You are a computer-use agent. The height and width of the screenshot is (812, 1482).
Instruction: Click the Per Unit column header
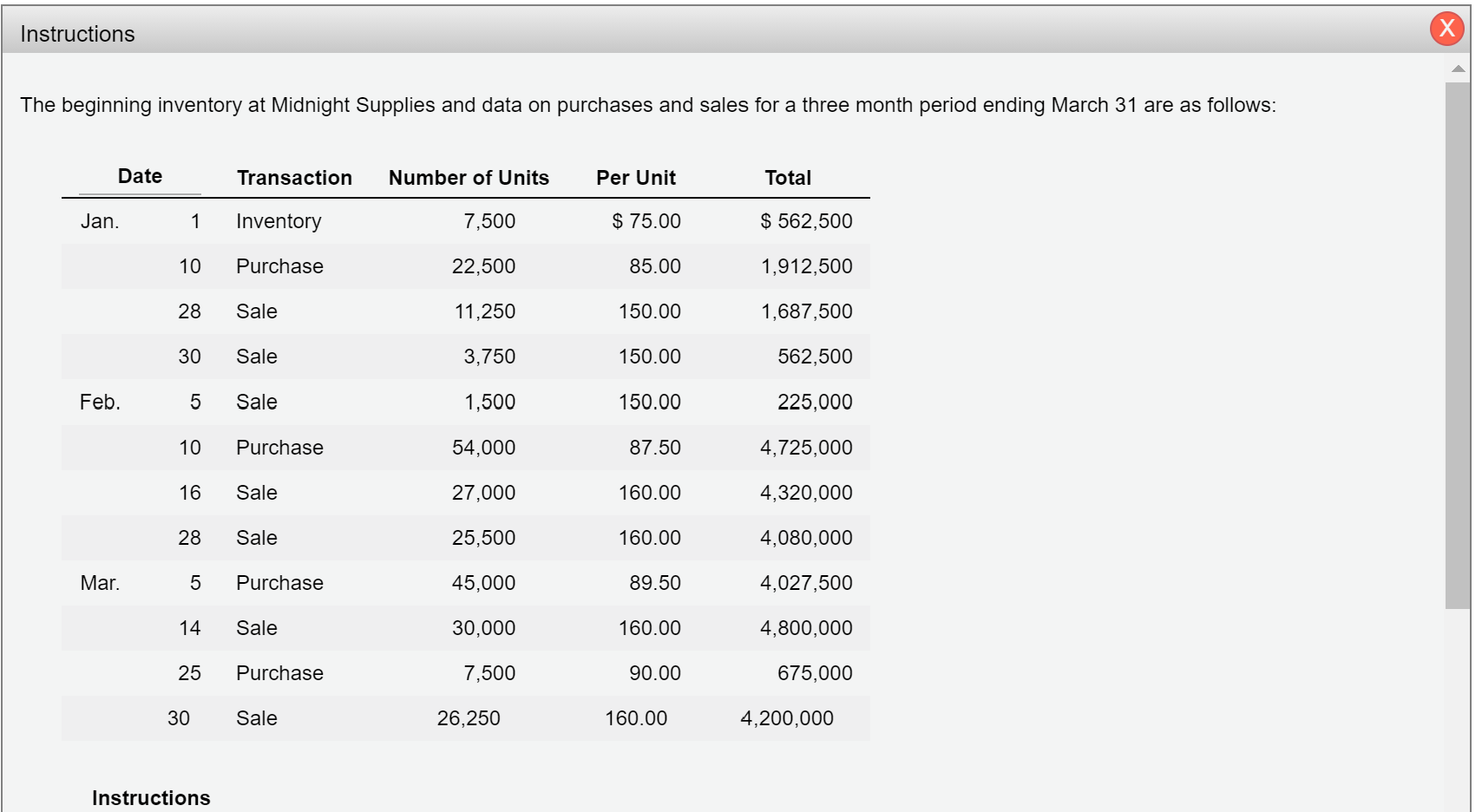point(635,178)
